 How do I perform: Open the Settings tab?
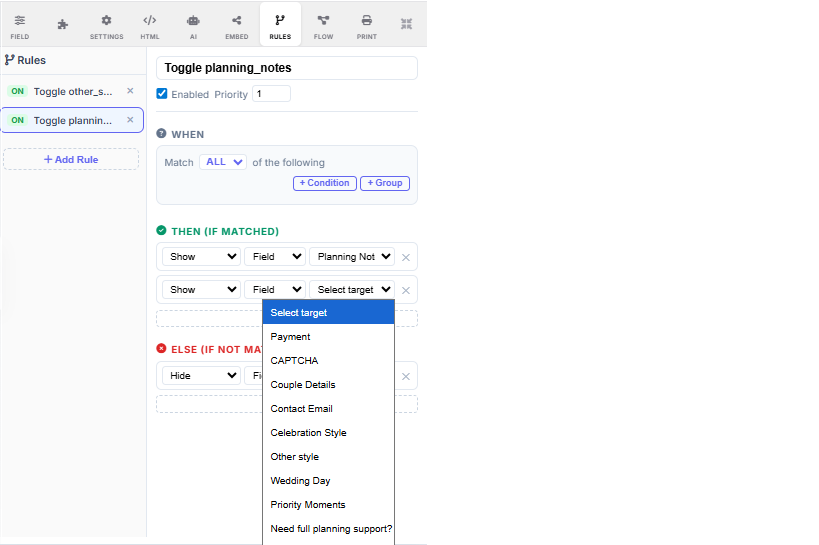coord(107,26)
